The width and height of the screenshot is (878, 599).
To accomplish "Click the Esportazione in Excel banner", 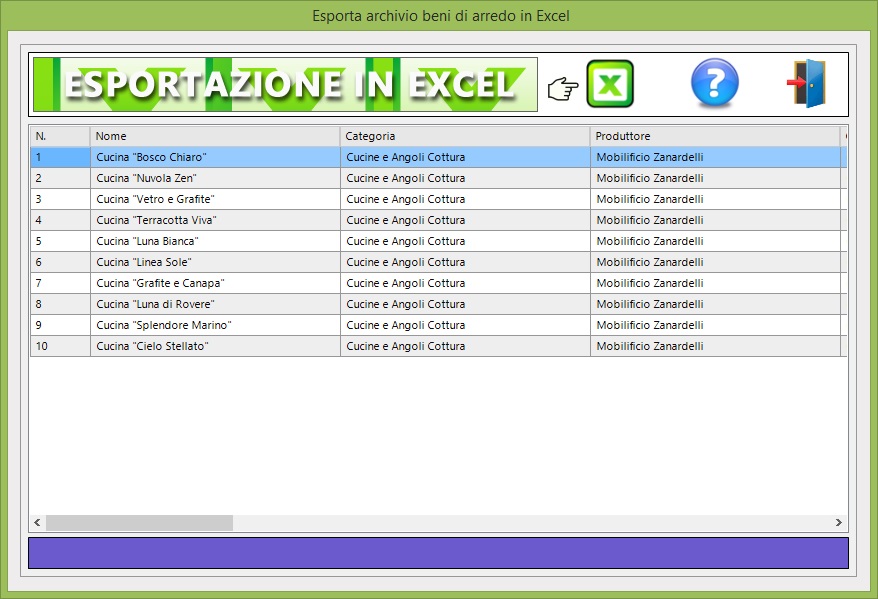I will [285, 84].
